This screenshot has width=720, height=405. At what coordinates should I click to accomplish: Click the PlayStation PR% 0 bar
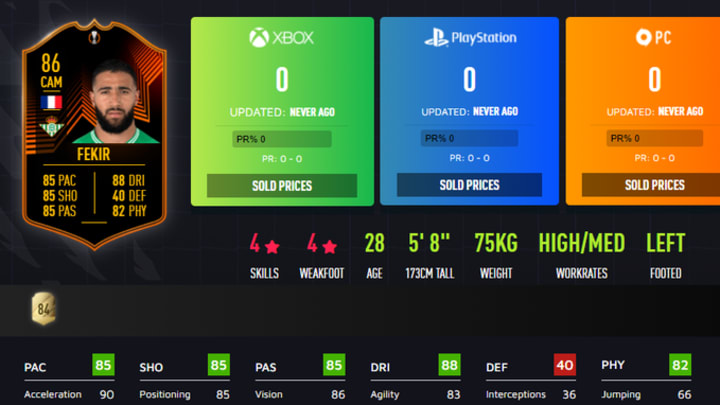click(x=469, y=138)
